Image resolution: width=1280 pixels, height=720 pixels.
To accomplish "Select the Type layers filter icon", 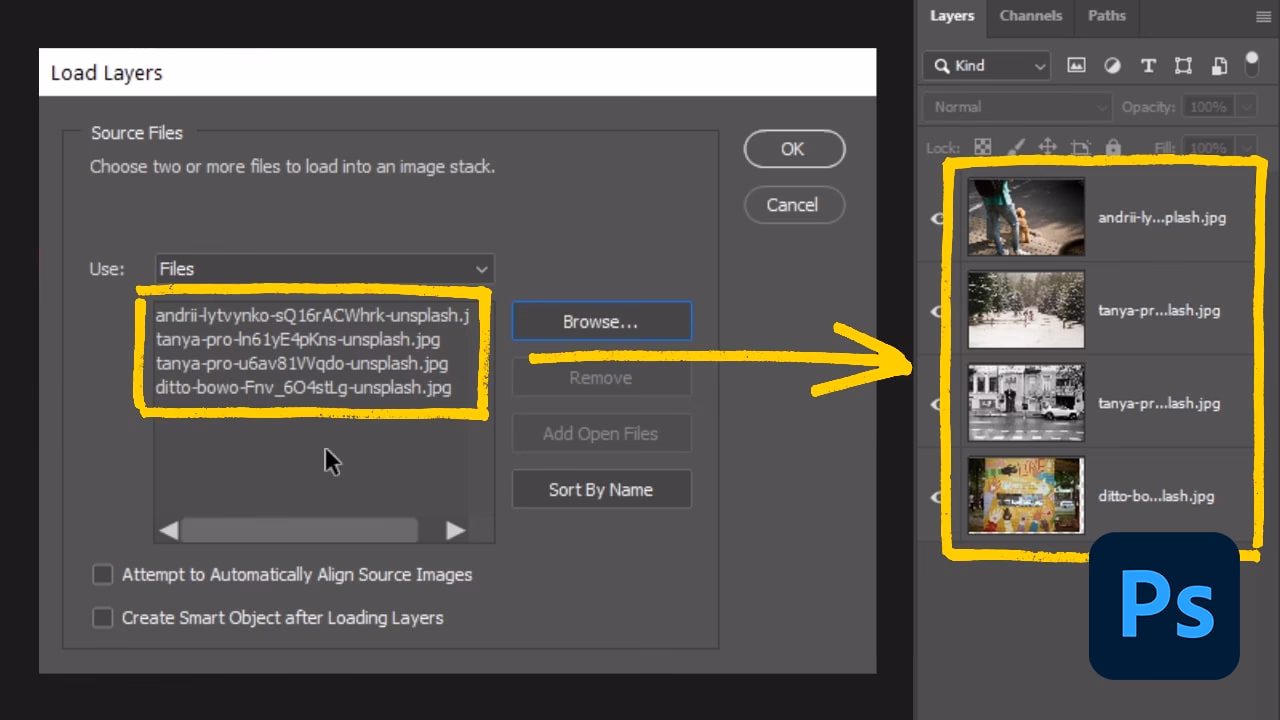I will [1148, 65].
